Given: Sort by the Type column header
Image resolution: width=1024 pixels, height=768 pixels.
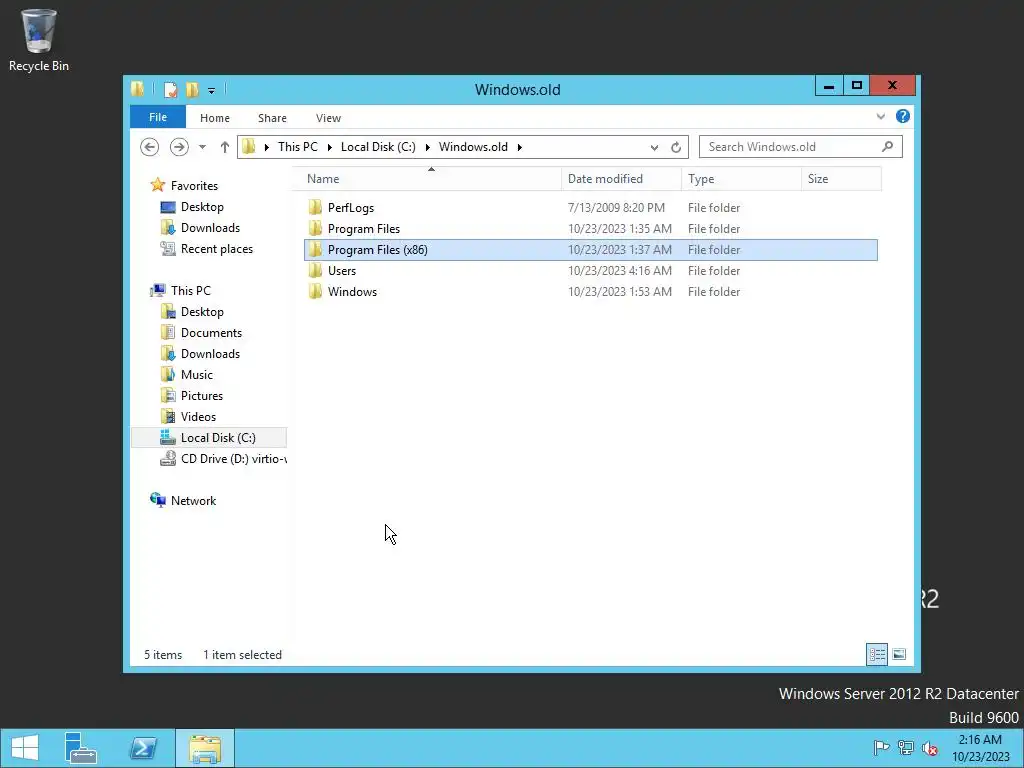Looking at the screenshot, I should point(741,178).
